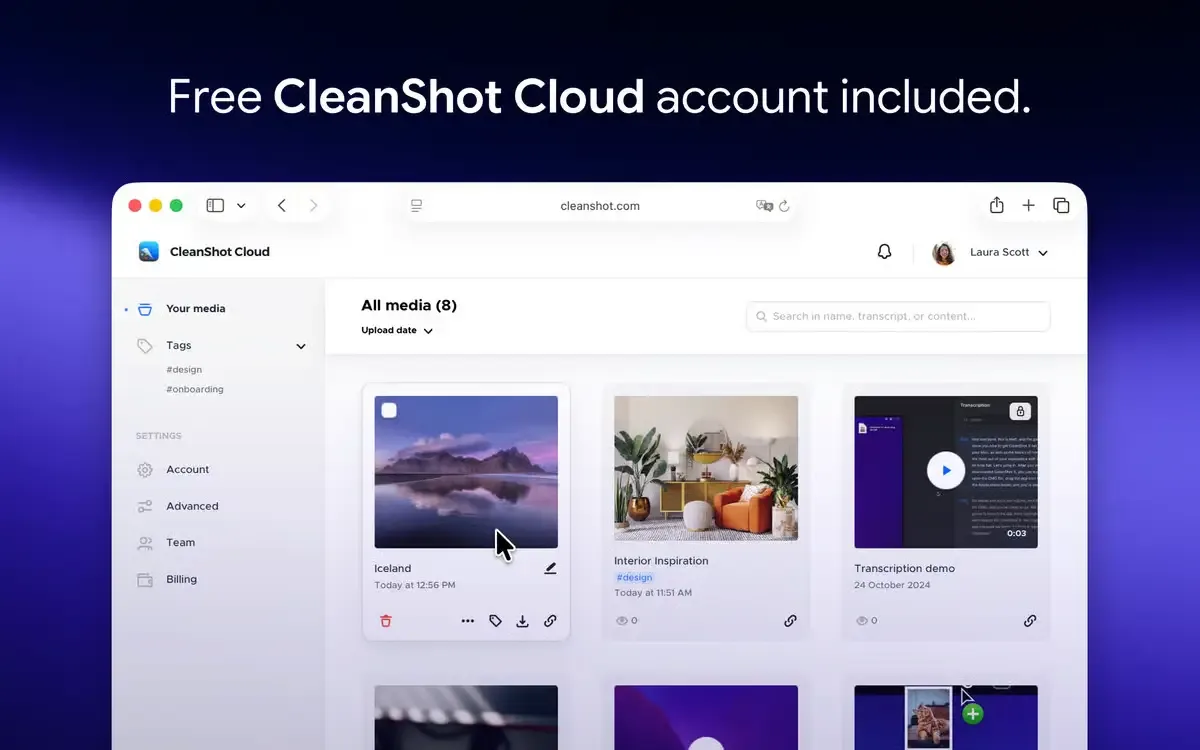Copy link icon on Iceland card
This screenshot has height=750, width=1200.
point(550,621)
